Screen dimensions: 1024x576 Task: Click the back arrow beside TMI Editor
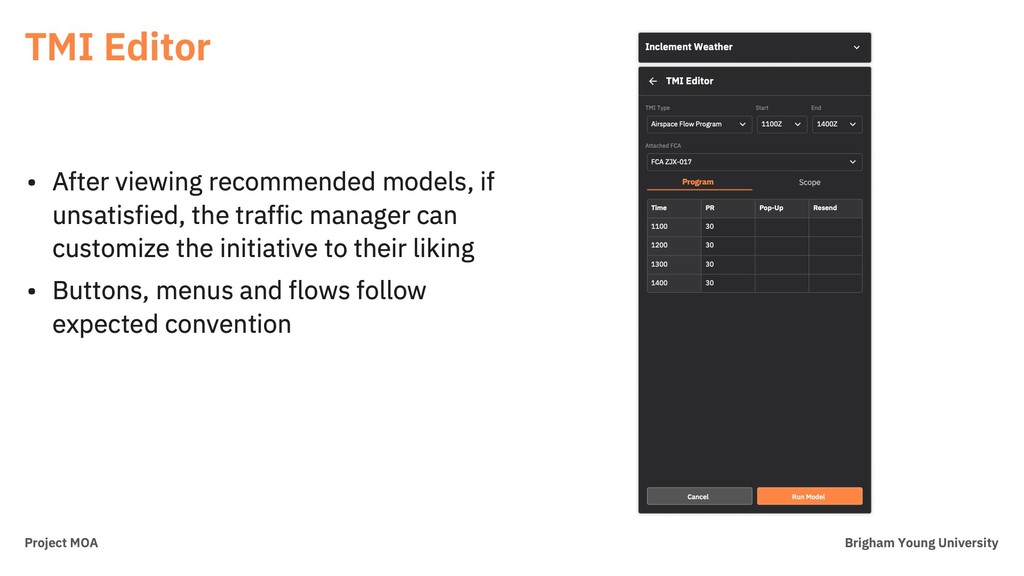tap(652, 81)
